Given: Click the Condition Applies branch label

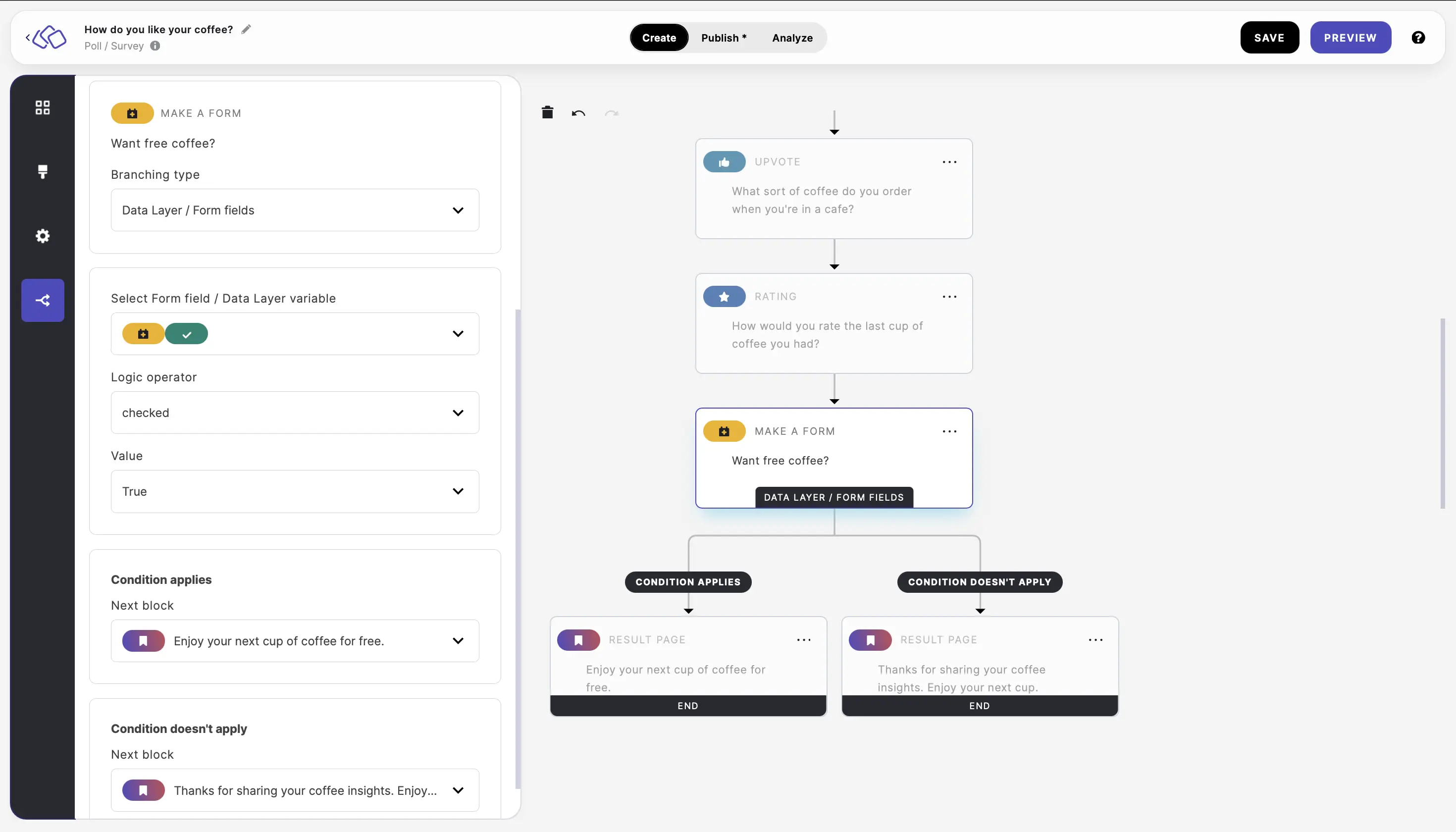Looking at the screenshot, I should (x=688, y=582).
